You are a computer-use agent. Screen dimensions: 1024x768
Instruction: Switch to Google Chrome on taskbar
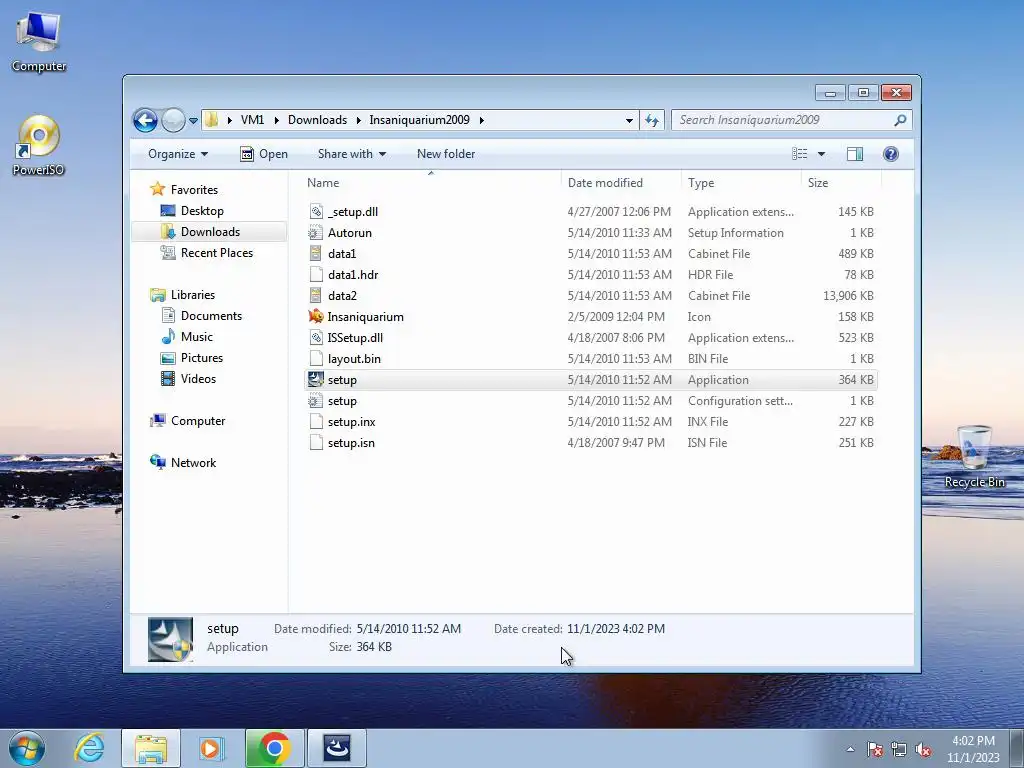pos(274,748)
